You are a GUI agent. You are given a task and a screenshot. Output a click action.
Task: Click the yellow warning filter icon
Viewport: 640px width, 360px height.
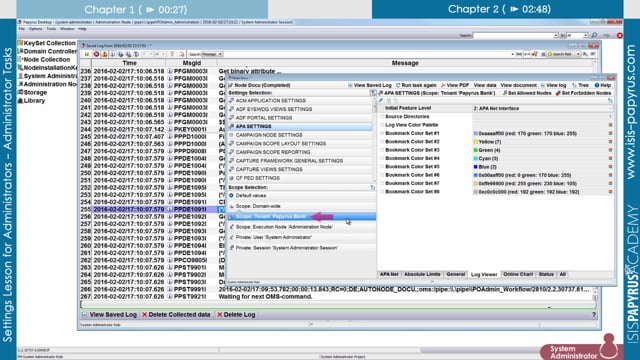104,54
